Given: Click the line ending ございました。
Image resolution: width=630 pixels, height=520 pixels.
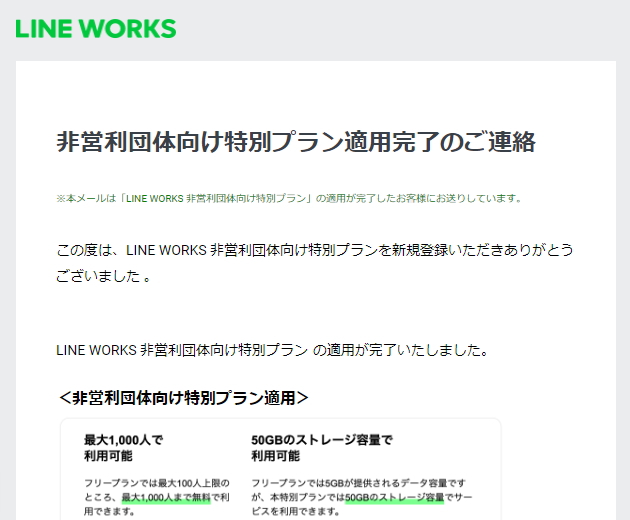Looking at the screenshot, I should tap(103, 276).
